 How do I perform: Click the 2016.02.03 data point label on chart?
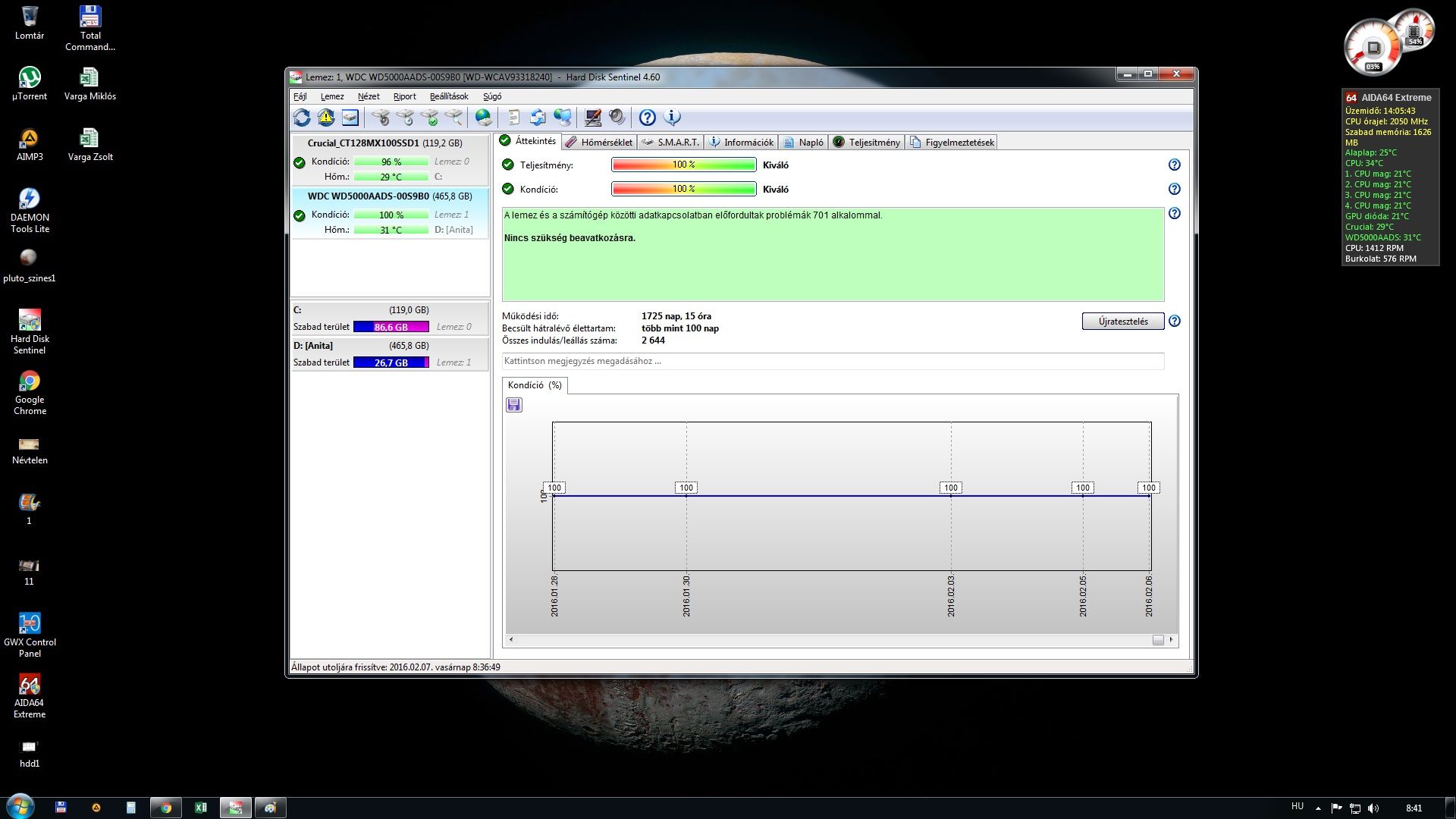[950, 488]
